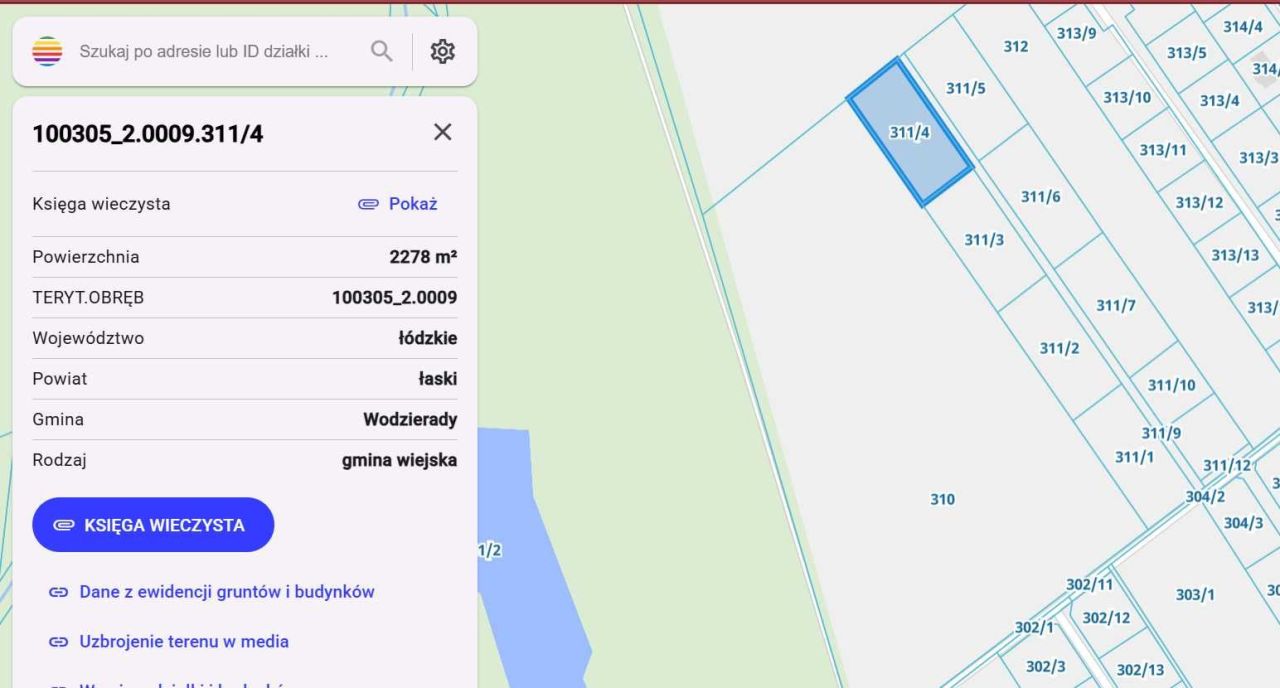Select parcel 302/3 on the map

(x=1045, y=666)
